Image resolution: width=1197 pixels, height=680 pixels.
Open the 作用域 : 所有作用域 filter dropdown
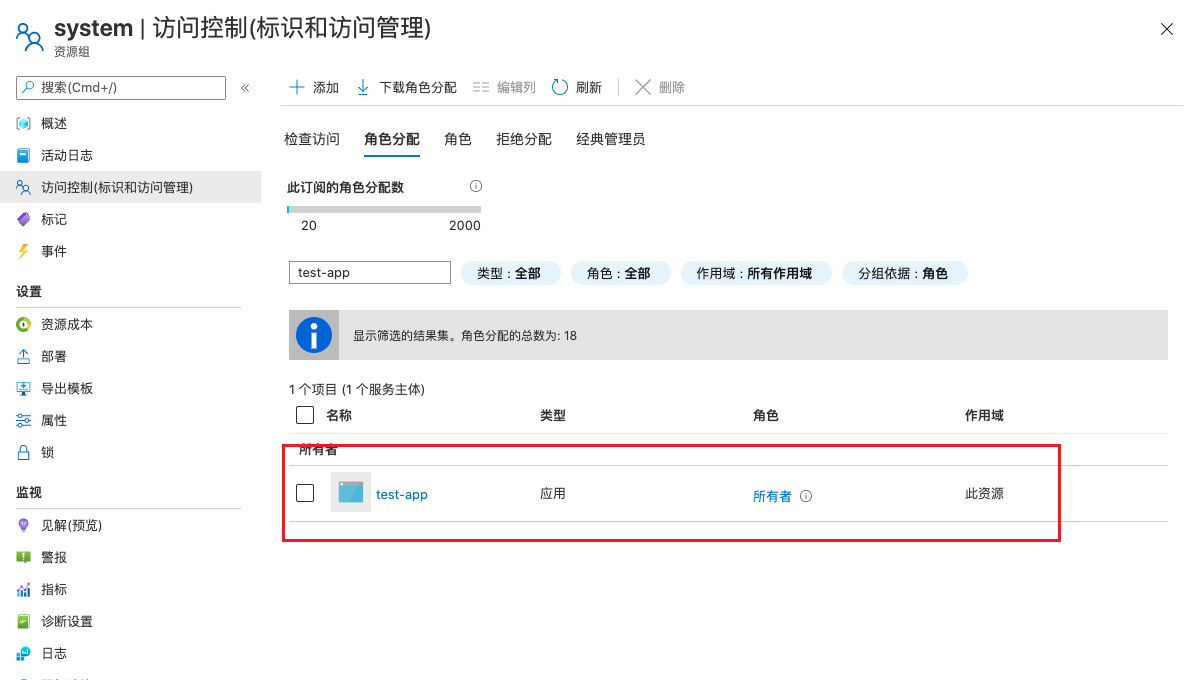(756, 273)
